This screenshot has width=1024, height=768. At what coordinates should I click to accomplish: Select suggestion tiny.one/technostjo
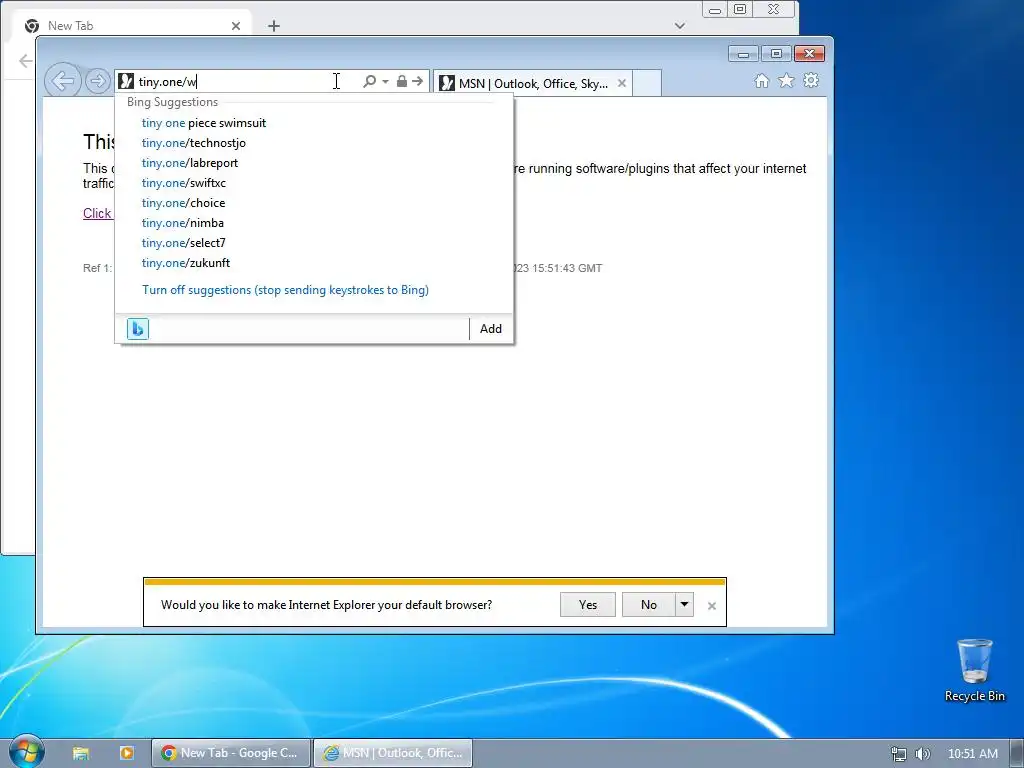(193, 143)
